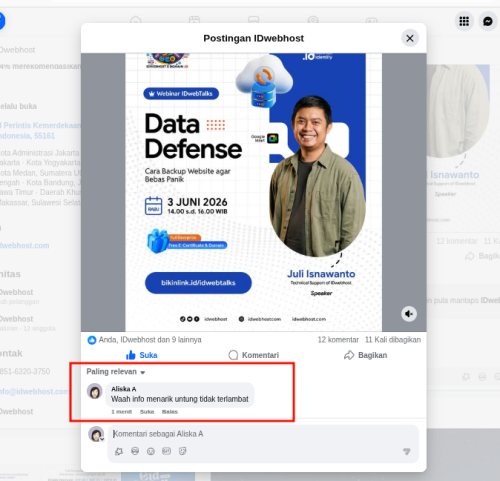
Task: Open the grid apps menu icon
Action: pos(464,21)
